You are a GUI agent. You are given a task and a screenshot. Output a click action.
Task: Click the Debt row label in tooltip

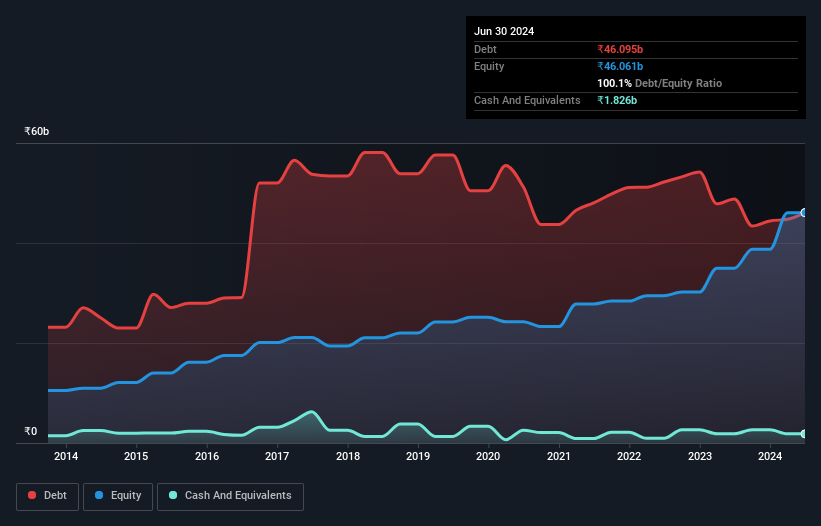tap(485, 49)
